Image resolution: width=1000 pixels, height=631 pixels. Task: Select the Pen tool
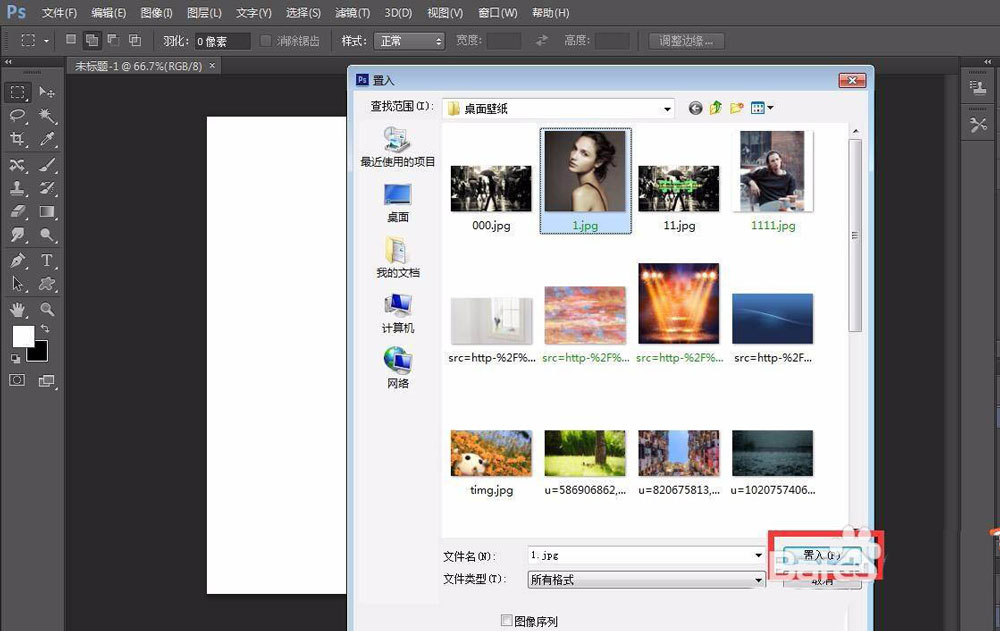pyautogui.click(x=17, y=260)
